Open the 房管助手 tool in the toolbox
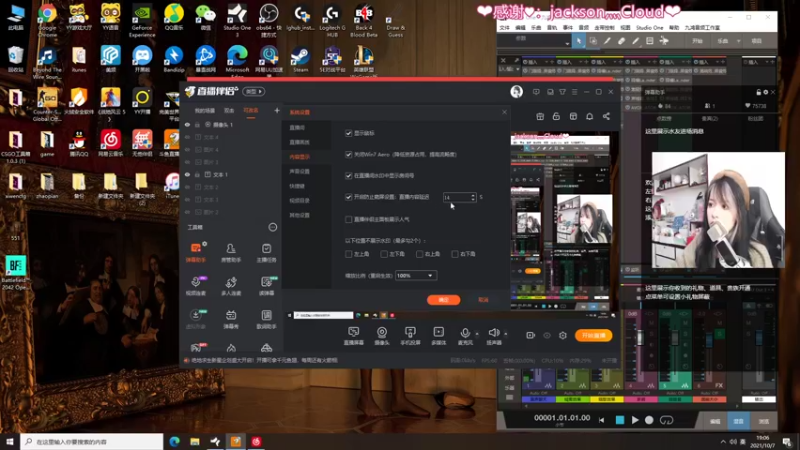 coord(231,252)
